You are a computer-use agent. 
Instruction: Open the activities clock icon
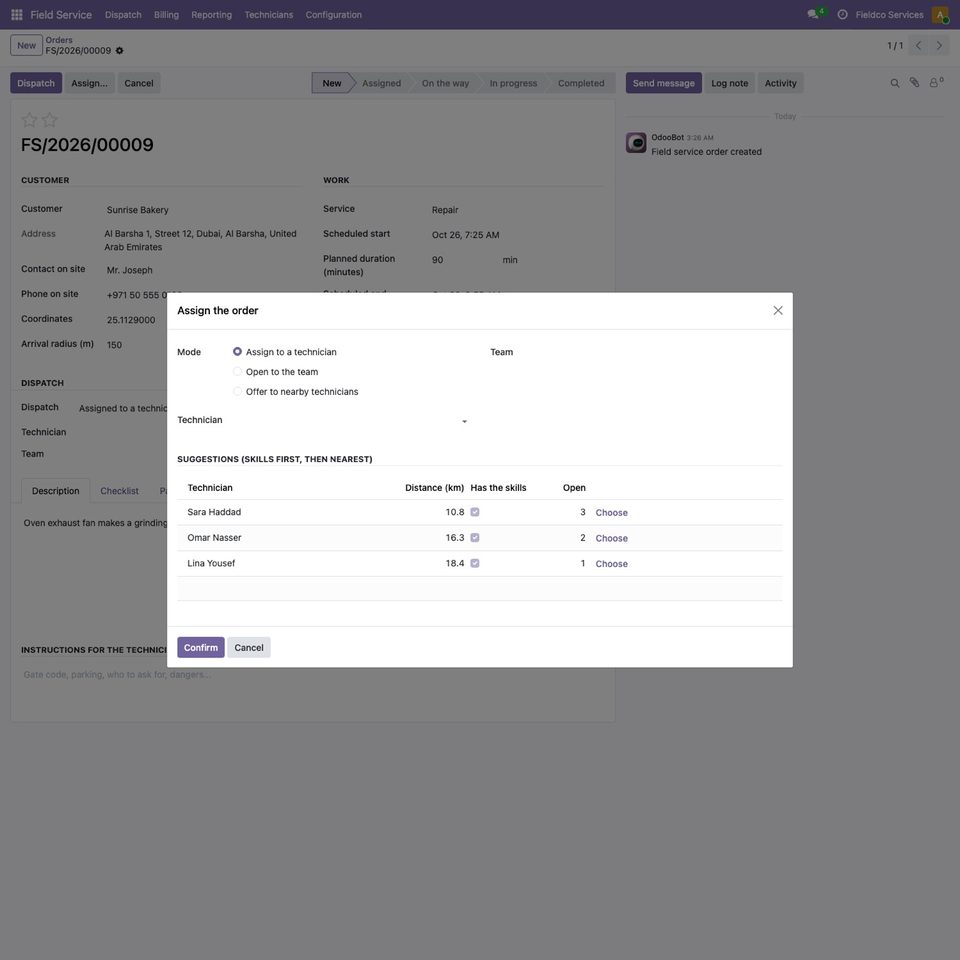pos(842,14)
